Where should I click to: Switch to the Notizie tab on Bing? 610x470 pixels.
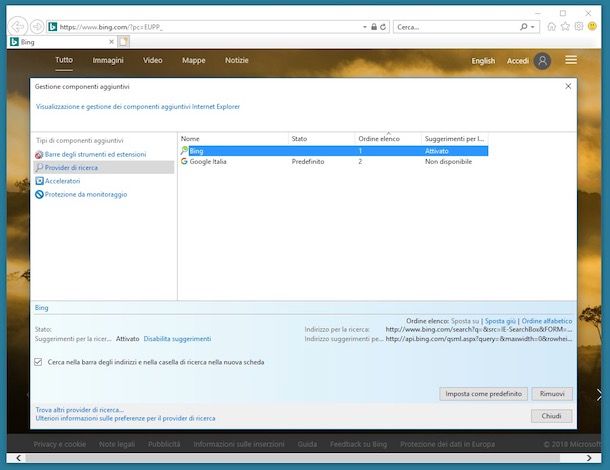coord(237,60)
